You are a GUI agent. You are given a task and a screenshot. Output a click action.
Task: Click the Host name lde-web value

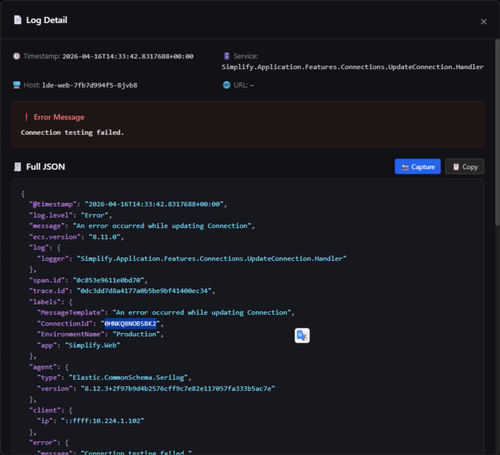pyautogui.click(x=90, y=85)
